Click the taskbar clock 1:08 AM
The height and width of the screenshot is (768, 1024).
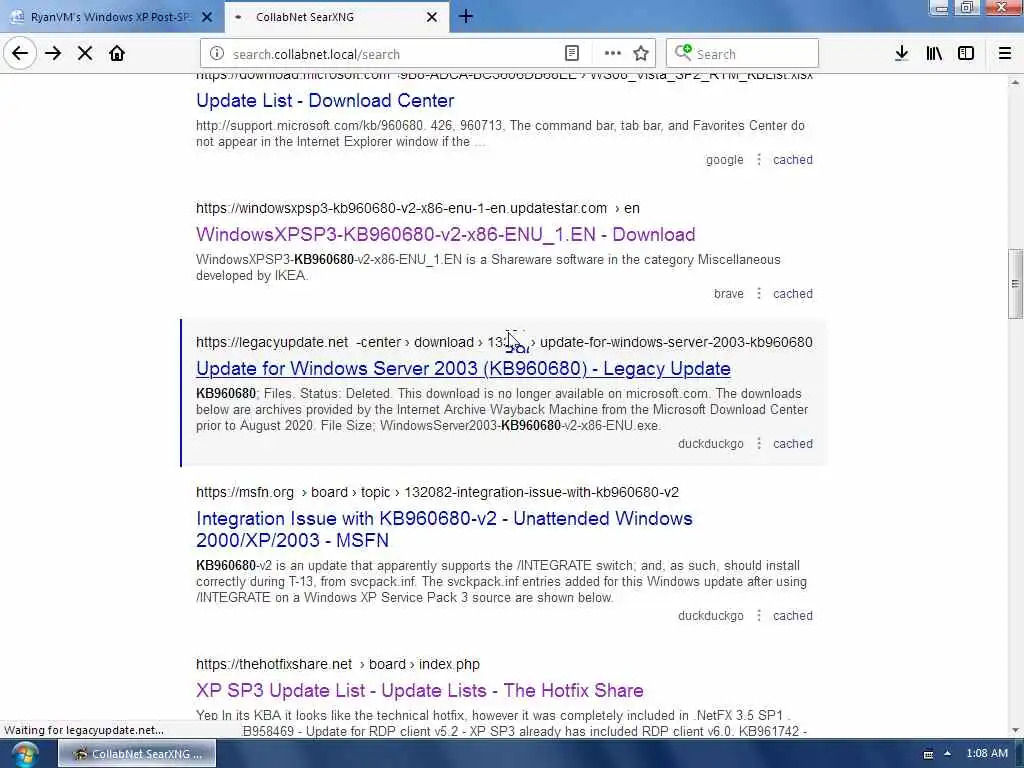point(987,753)
